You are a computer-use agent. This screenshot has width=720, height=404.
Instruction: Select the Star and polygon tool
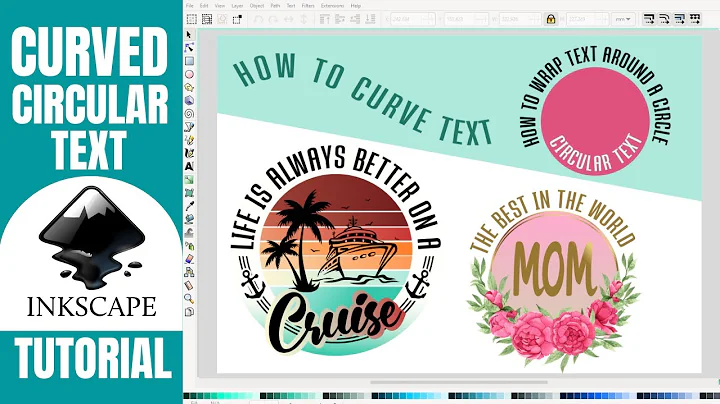click(189, 87)
